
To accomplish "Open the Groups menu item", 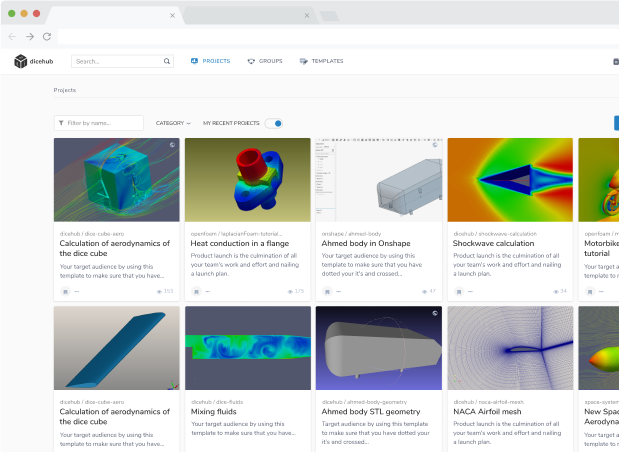I will [265, 61].
